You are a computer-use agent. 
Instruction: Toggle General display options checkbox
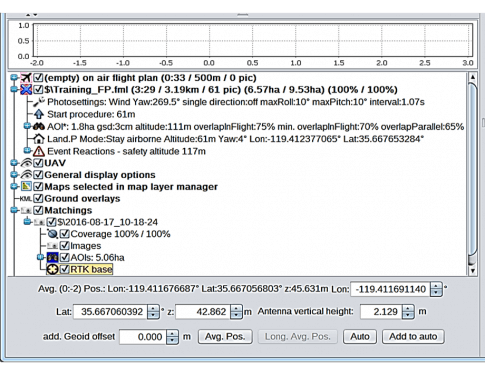tap(38, 175)
